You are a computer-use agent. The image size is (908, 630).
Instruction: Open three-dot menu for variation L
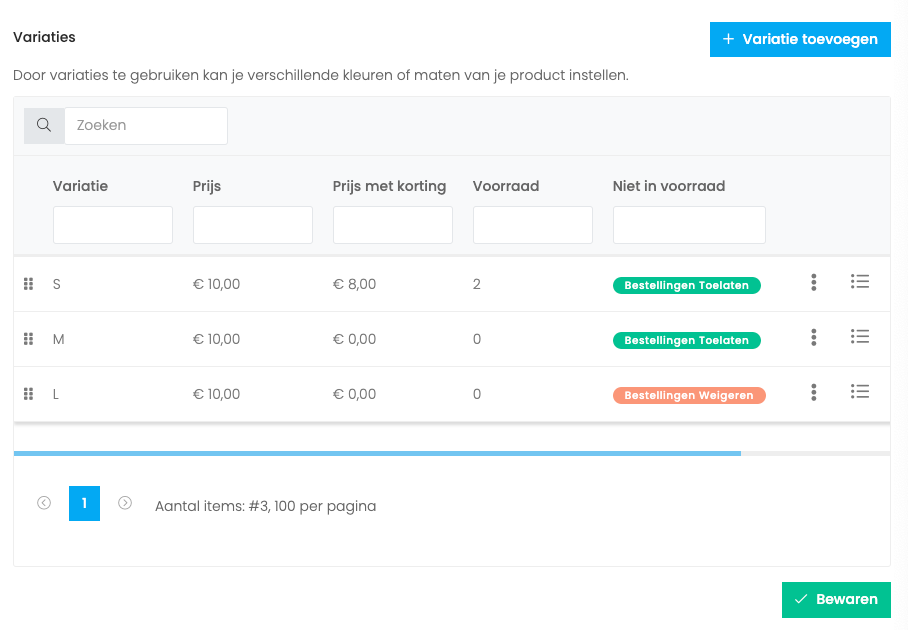(x=814, y=392)
